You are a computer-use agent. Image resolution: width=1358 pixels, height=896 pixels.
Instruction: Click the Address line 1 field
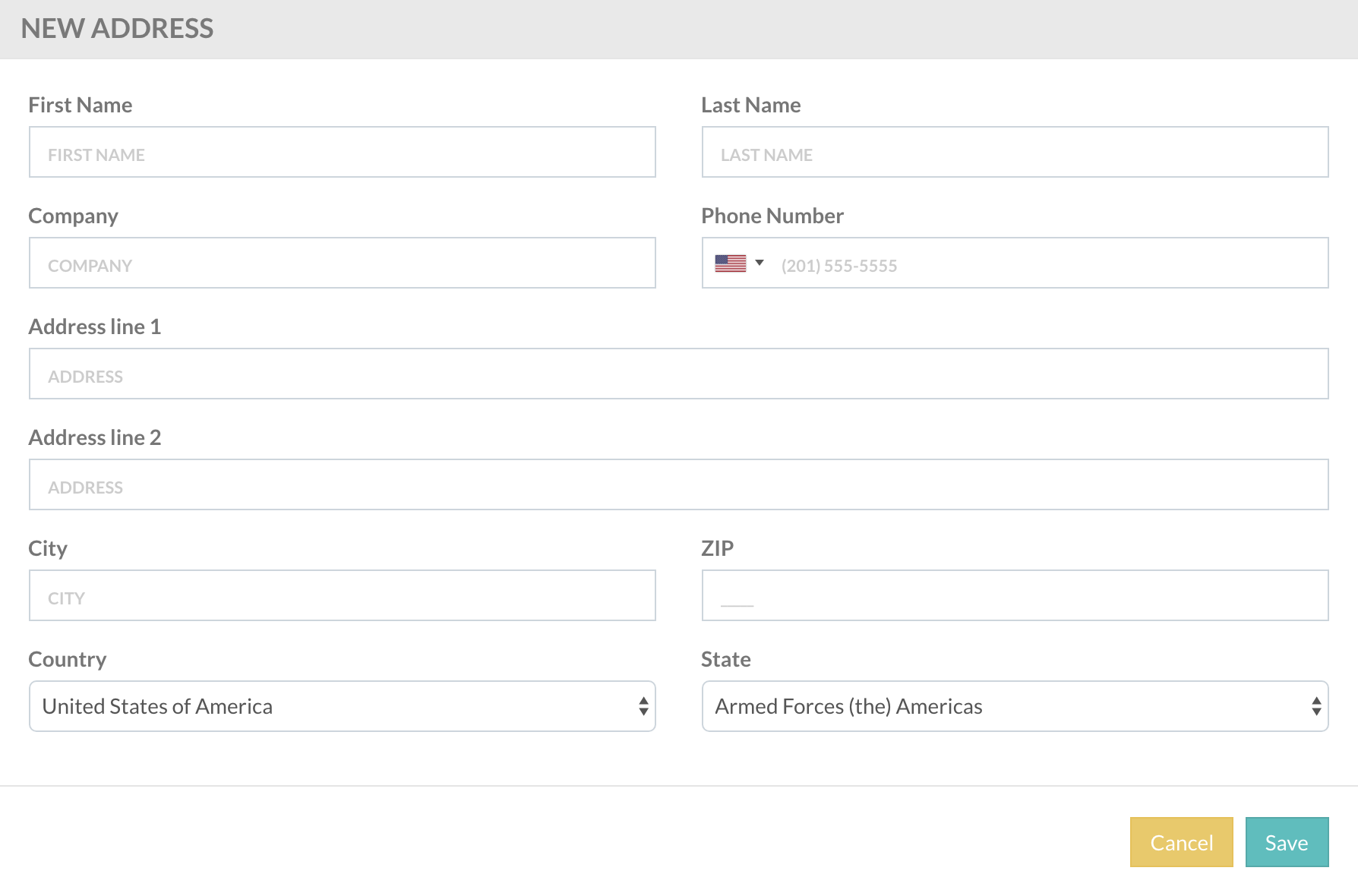(x=678, y=374)
